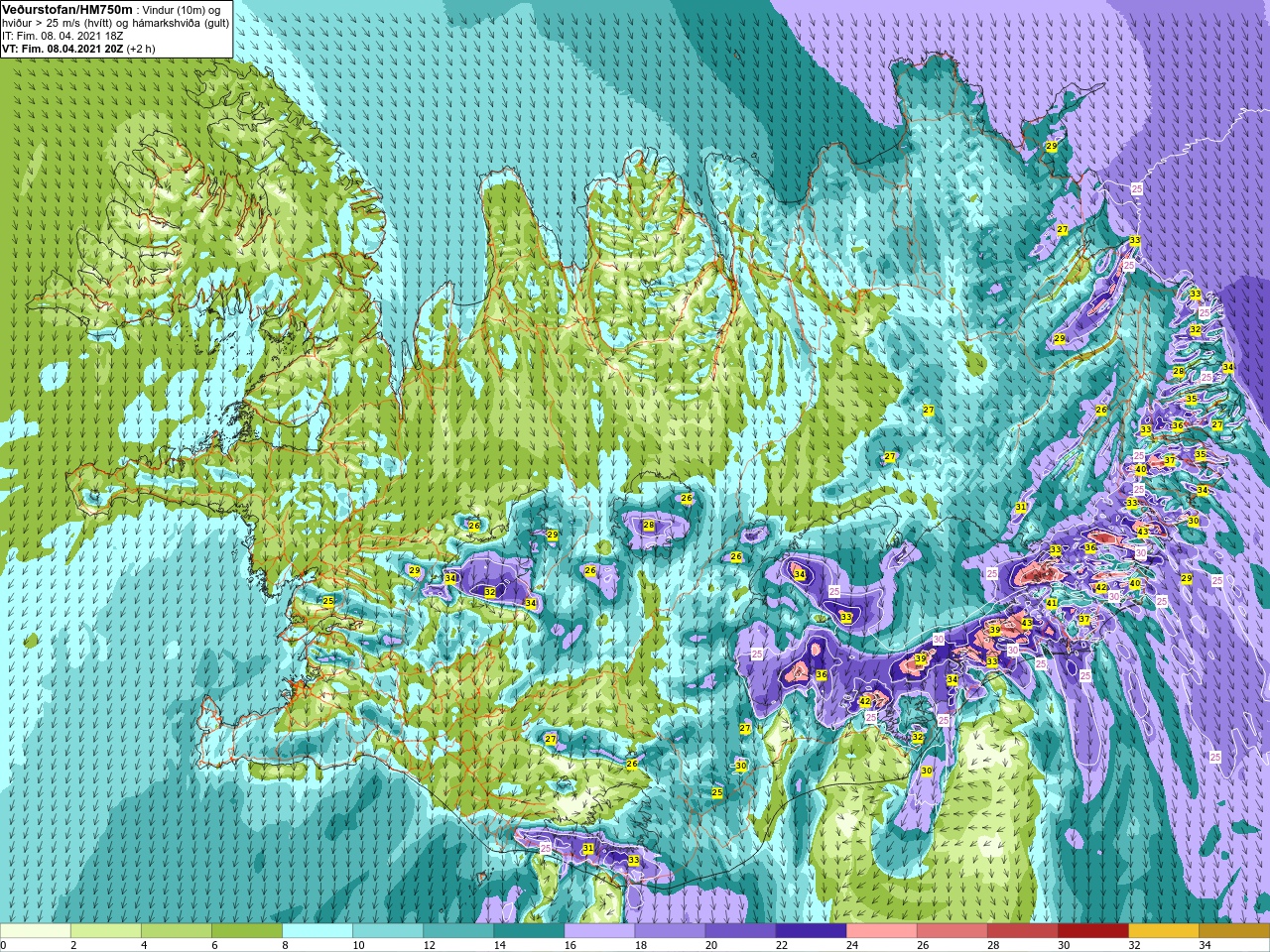The image size is (1270, 952).
Task: Select the salmon 26–28 legend swatch
Action: coord(952,931)
